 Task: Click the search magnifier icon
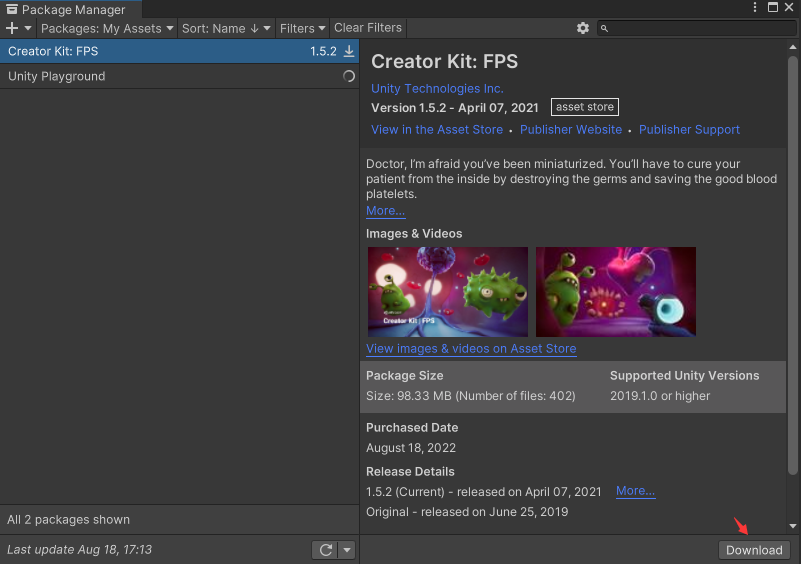tap(604, 29)
